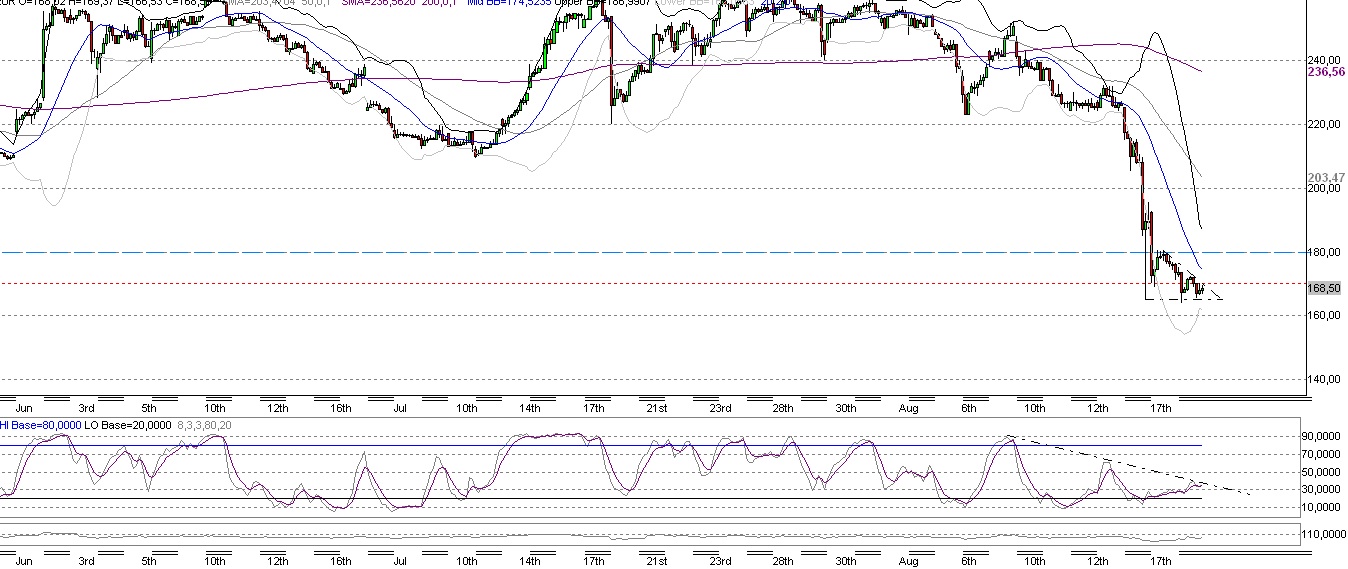Click the gray 203,47 moving average label
This screenshot has width=1348, height=569.
[x=1324, y=177]
